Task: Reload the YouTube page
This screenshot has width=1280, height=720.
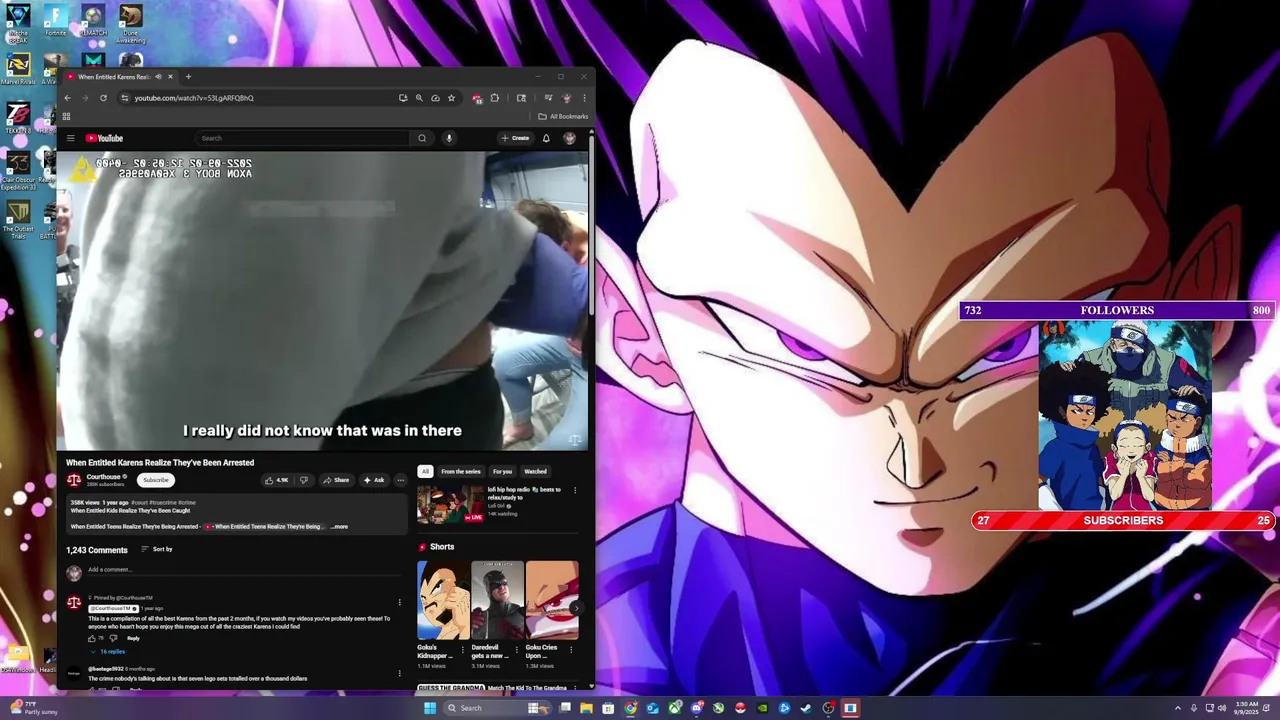Action: [x=103, y=98]
